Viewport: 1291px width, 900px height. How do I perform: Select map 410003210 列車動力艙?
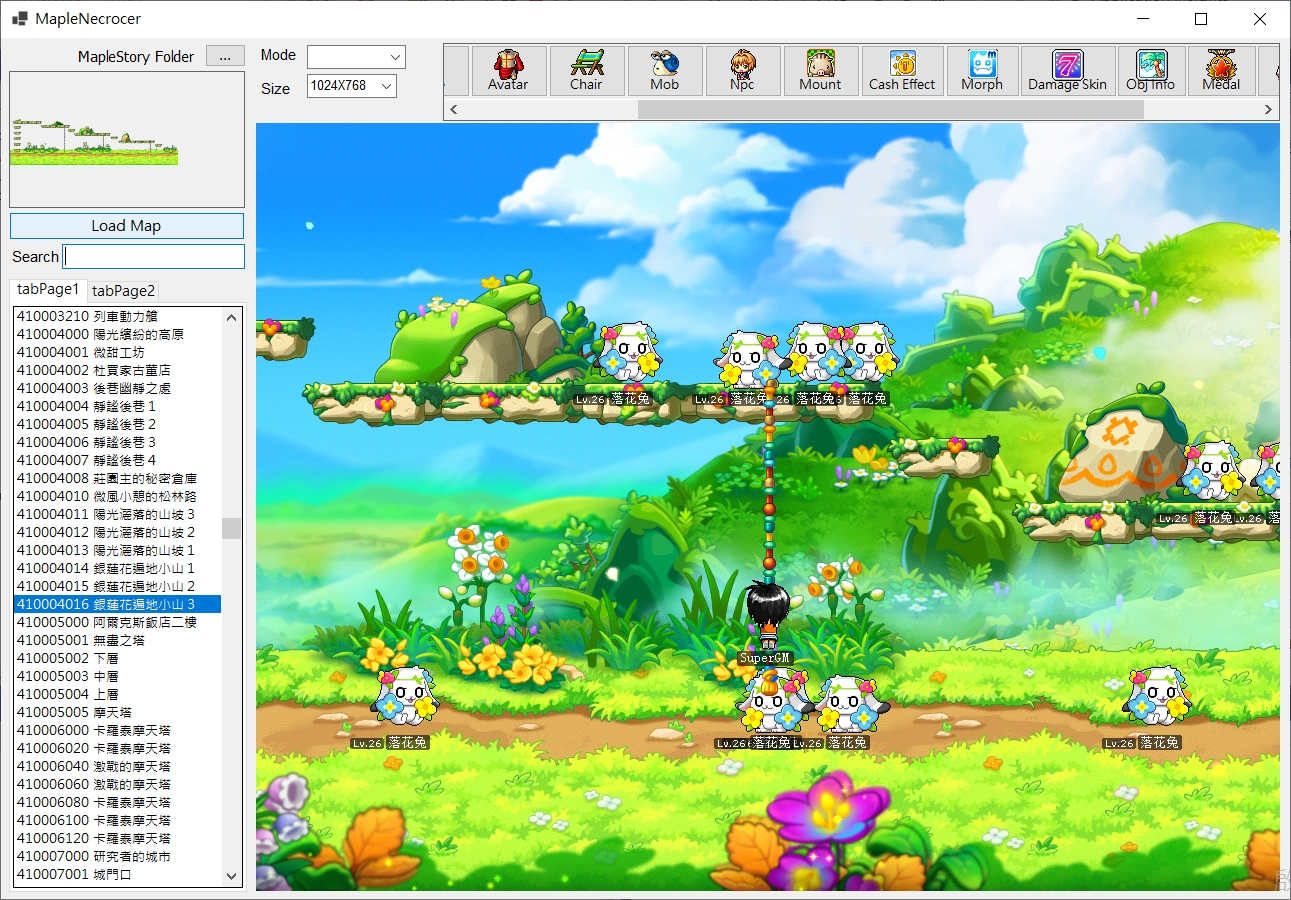[x=117, y=316]
